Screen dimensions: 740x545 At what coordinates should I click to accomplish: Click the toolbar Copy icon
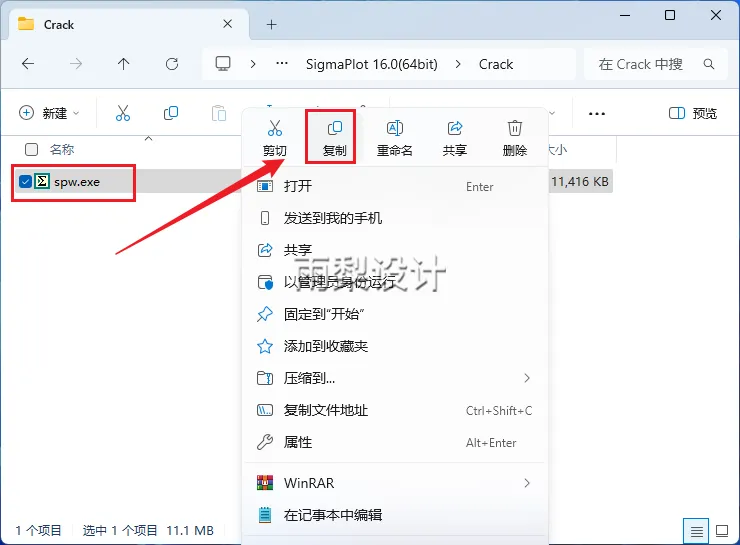(171, 113)
